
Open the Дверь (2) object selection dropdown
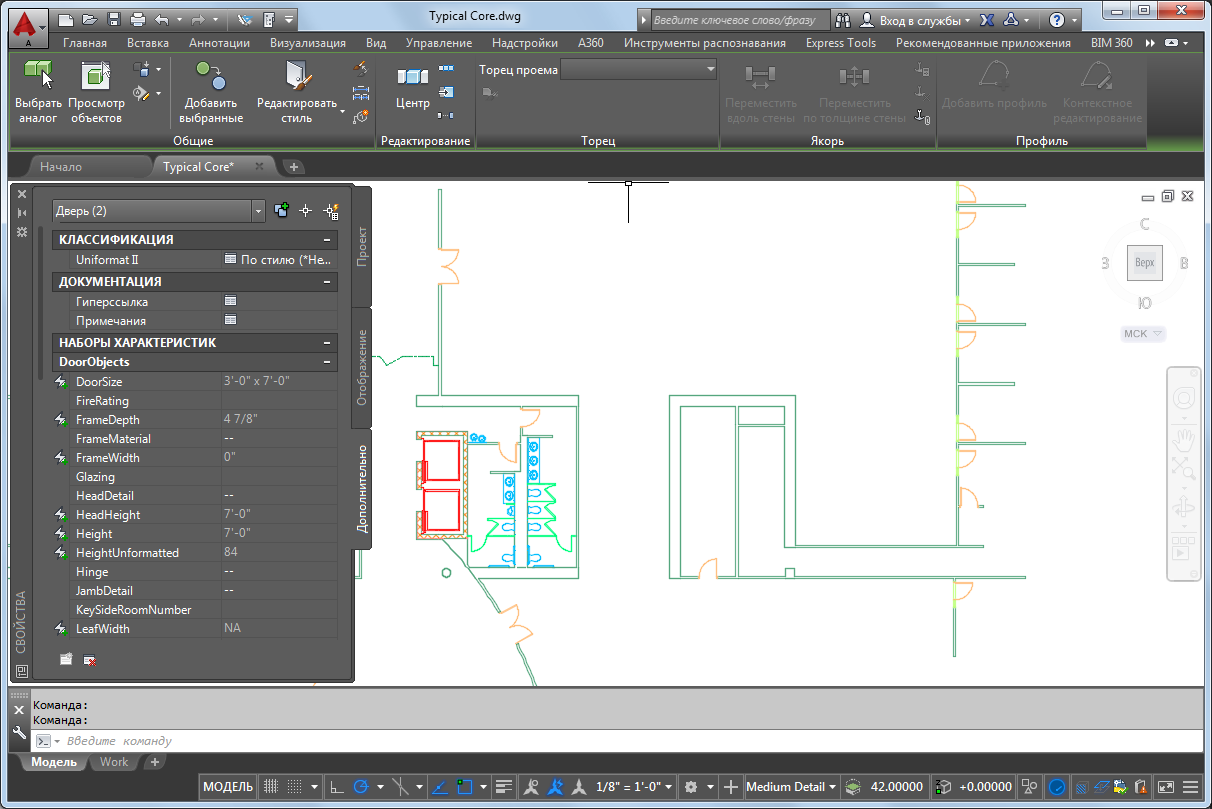(x=259, y=211)
